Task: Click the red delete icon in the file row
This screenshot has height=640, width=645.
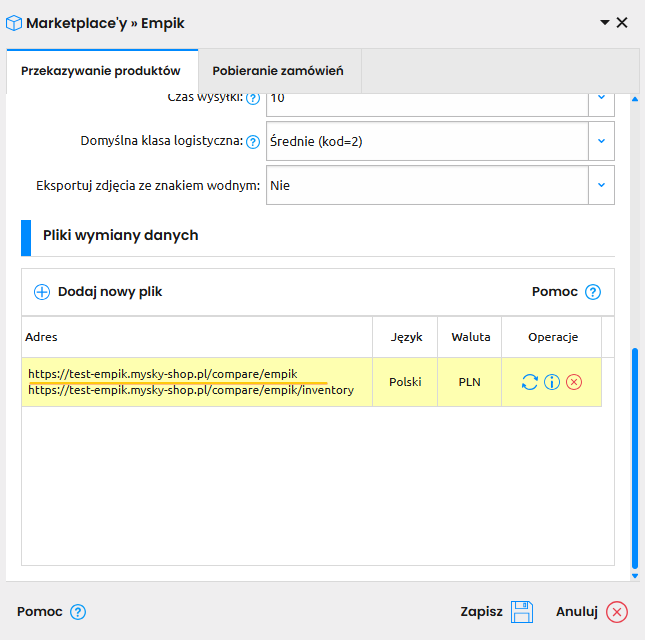Action: [x=574, y=382]
